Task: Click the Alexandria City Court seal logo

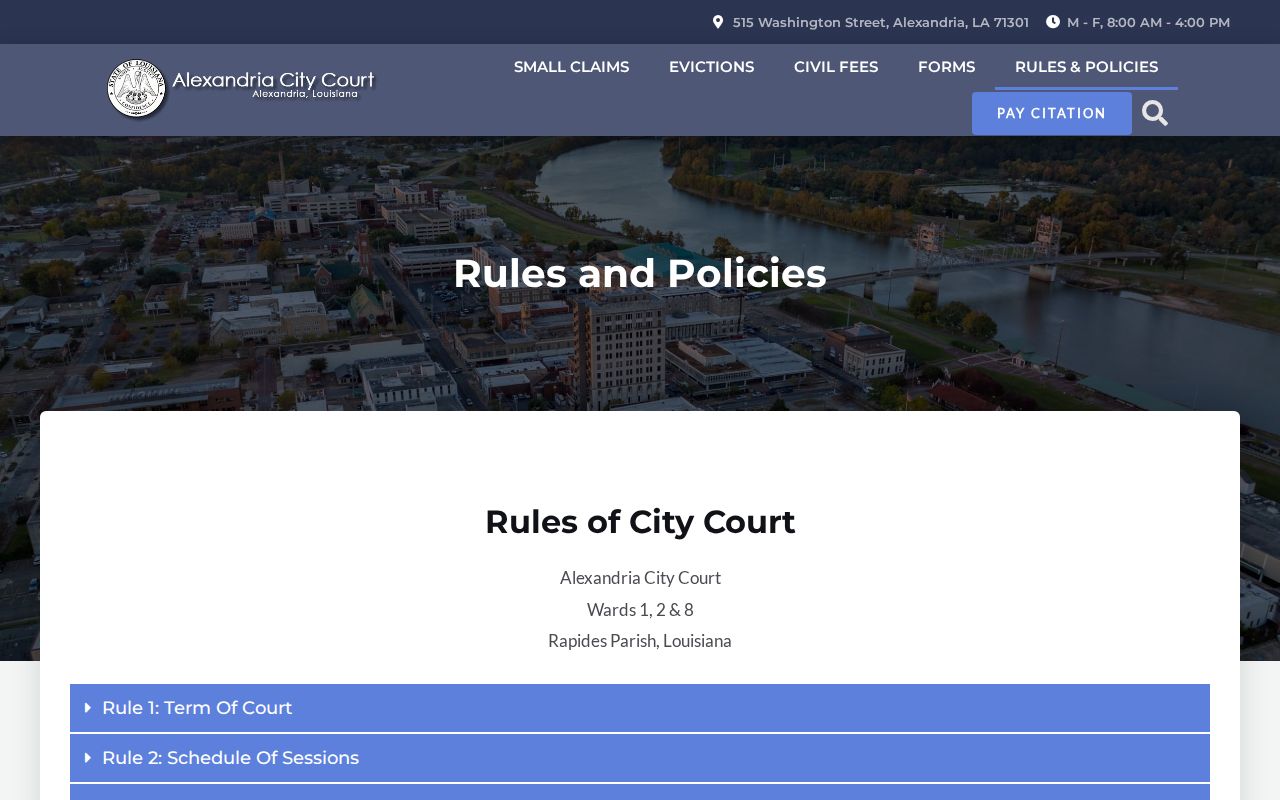Action: (136, 89)
